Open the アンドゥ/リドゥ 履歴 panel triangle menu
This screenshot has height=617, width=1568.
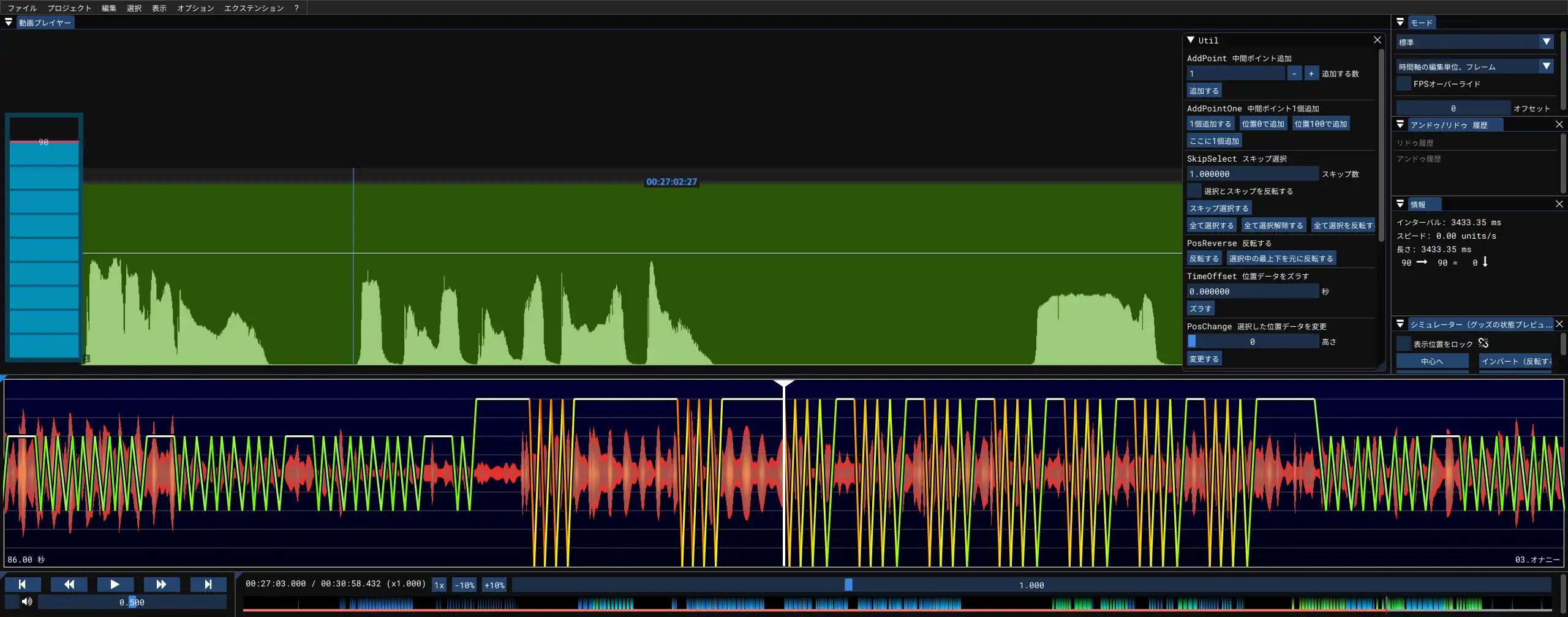(1400, 124)
